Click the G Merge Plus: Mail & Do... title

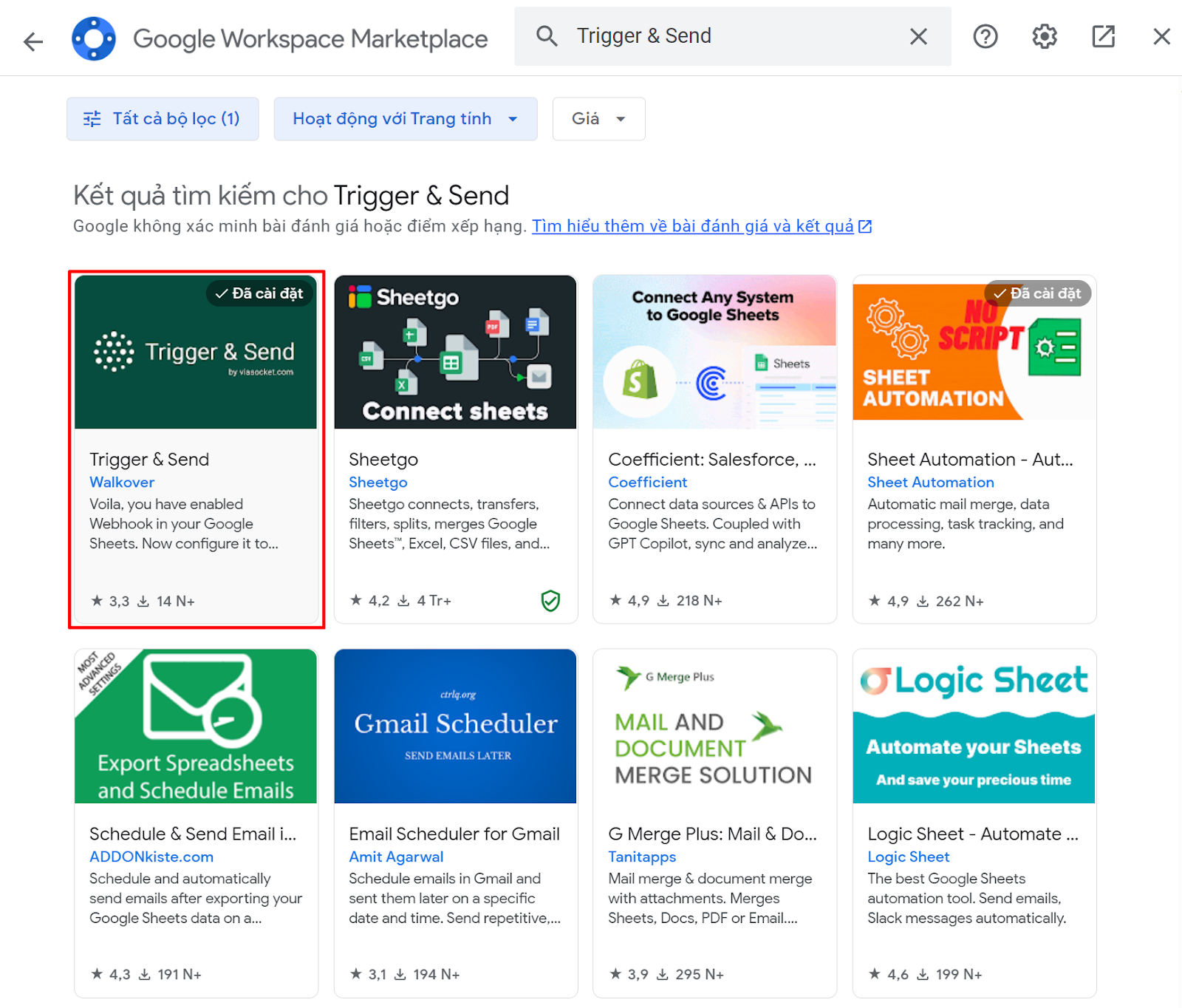[712, 834]
